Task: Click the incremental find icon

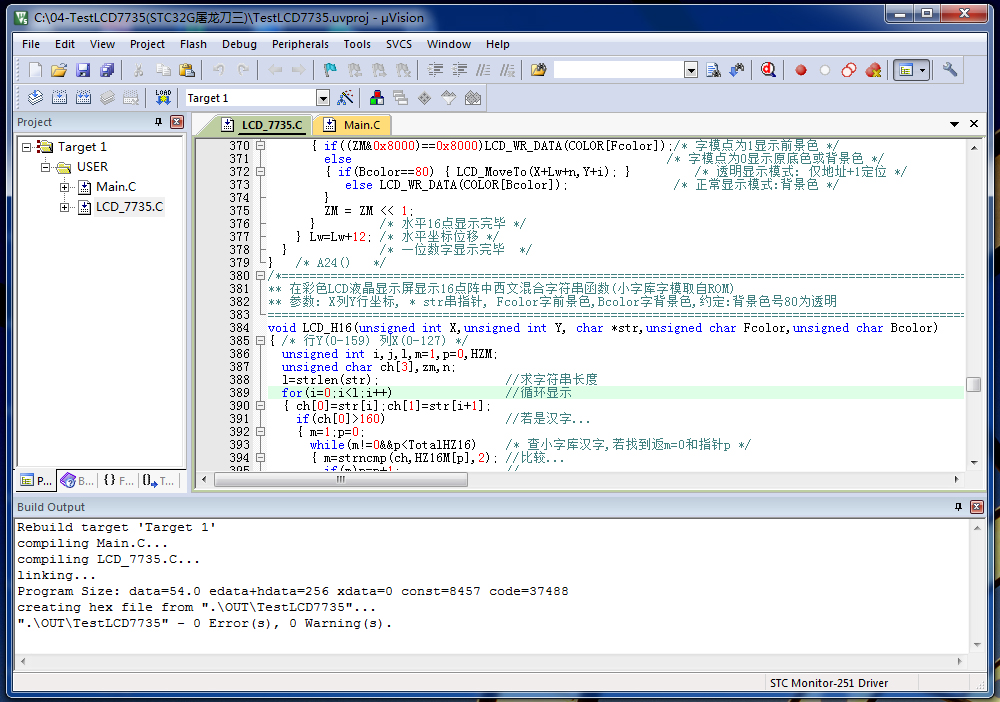Action: click(737, 70)
